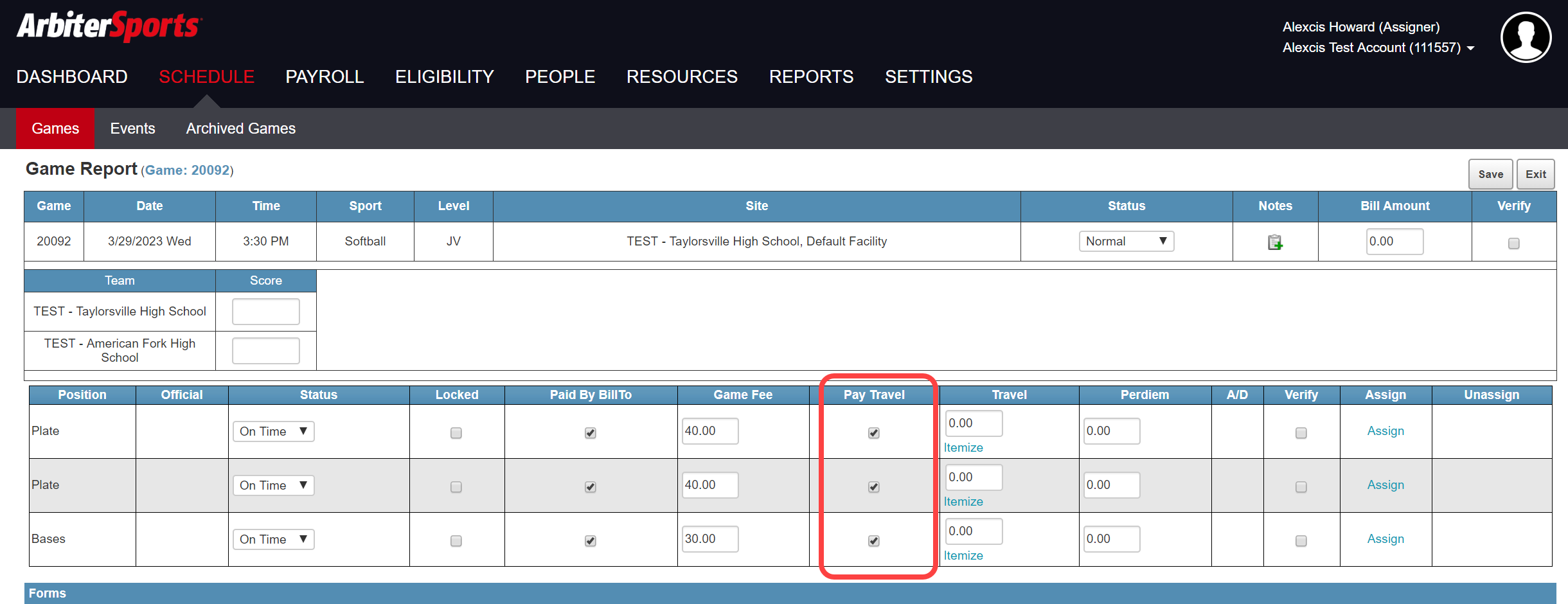
Task: Open the game notes clipboard icon
Action: (x=1275, y=242)
